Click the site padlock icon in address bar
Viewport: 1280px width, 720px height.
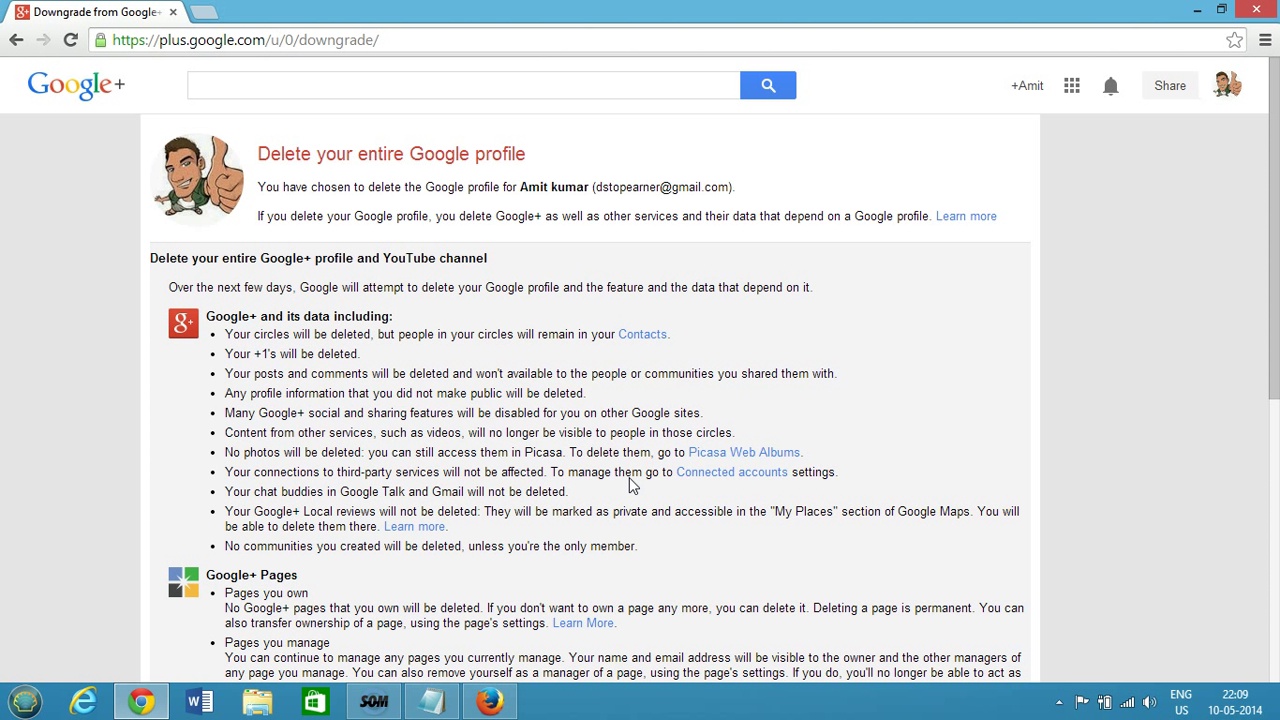coord(101,40)
